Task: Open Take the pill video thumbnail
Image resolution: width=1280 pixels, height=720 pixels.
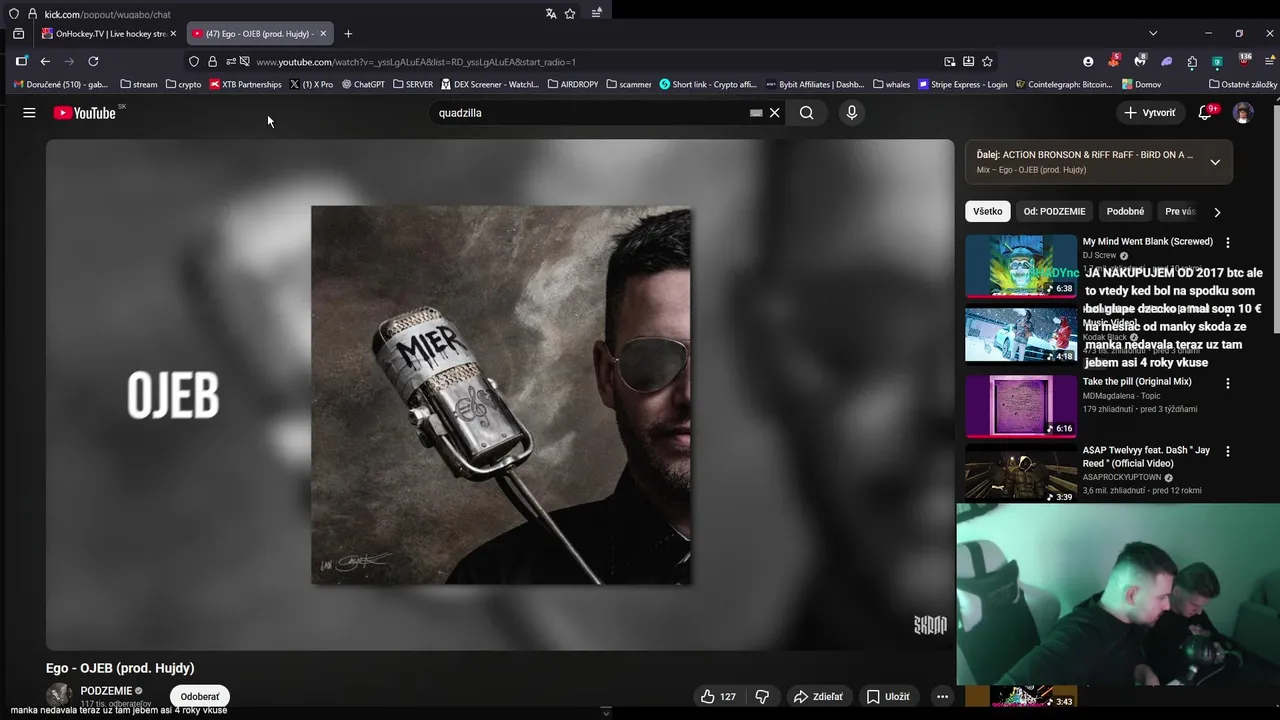Action: (1021, 406)
